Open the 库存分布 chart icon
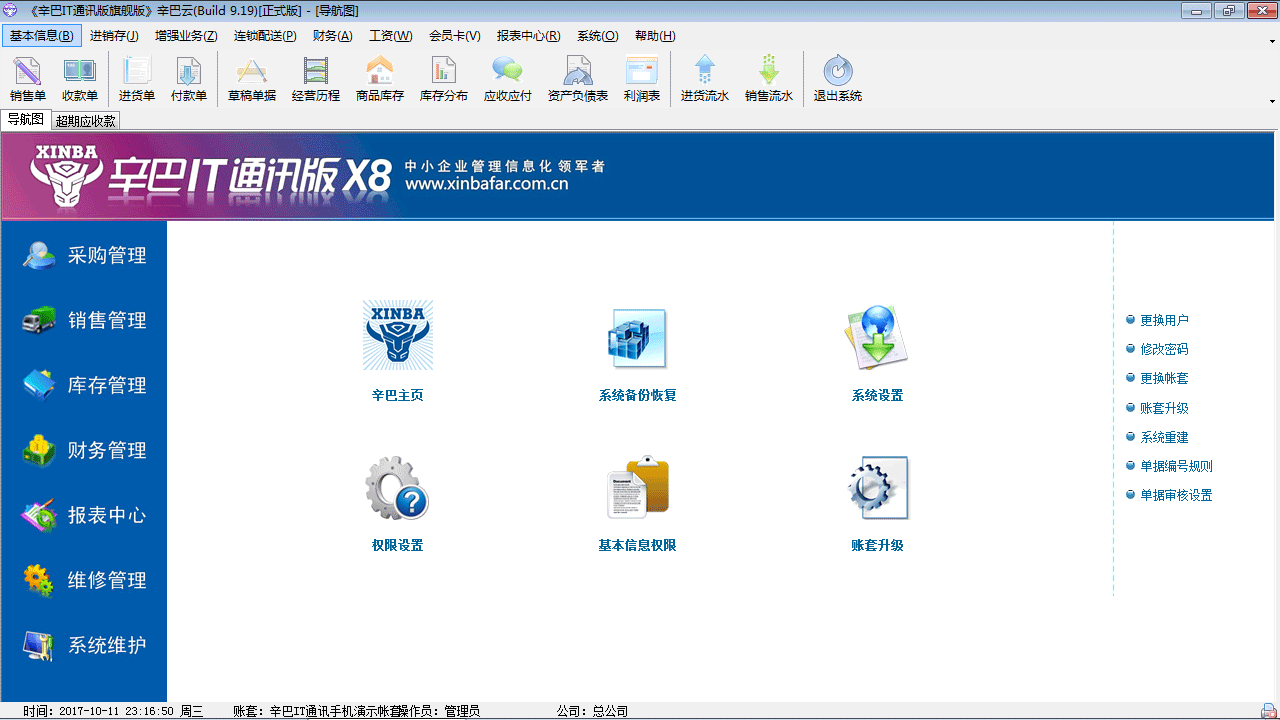Image resolution: width=1280 pixels, height=720 pixels. 444,79
